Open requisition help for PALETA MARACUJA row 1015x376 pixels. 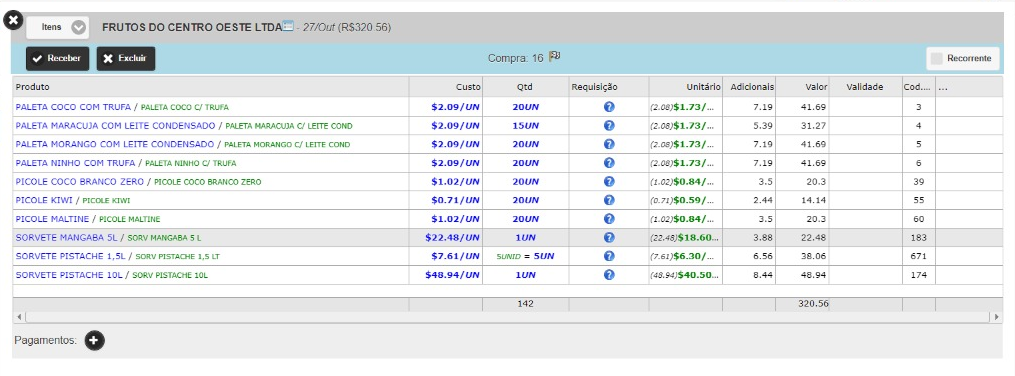click(609, 126)
